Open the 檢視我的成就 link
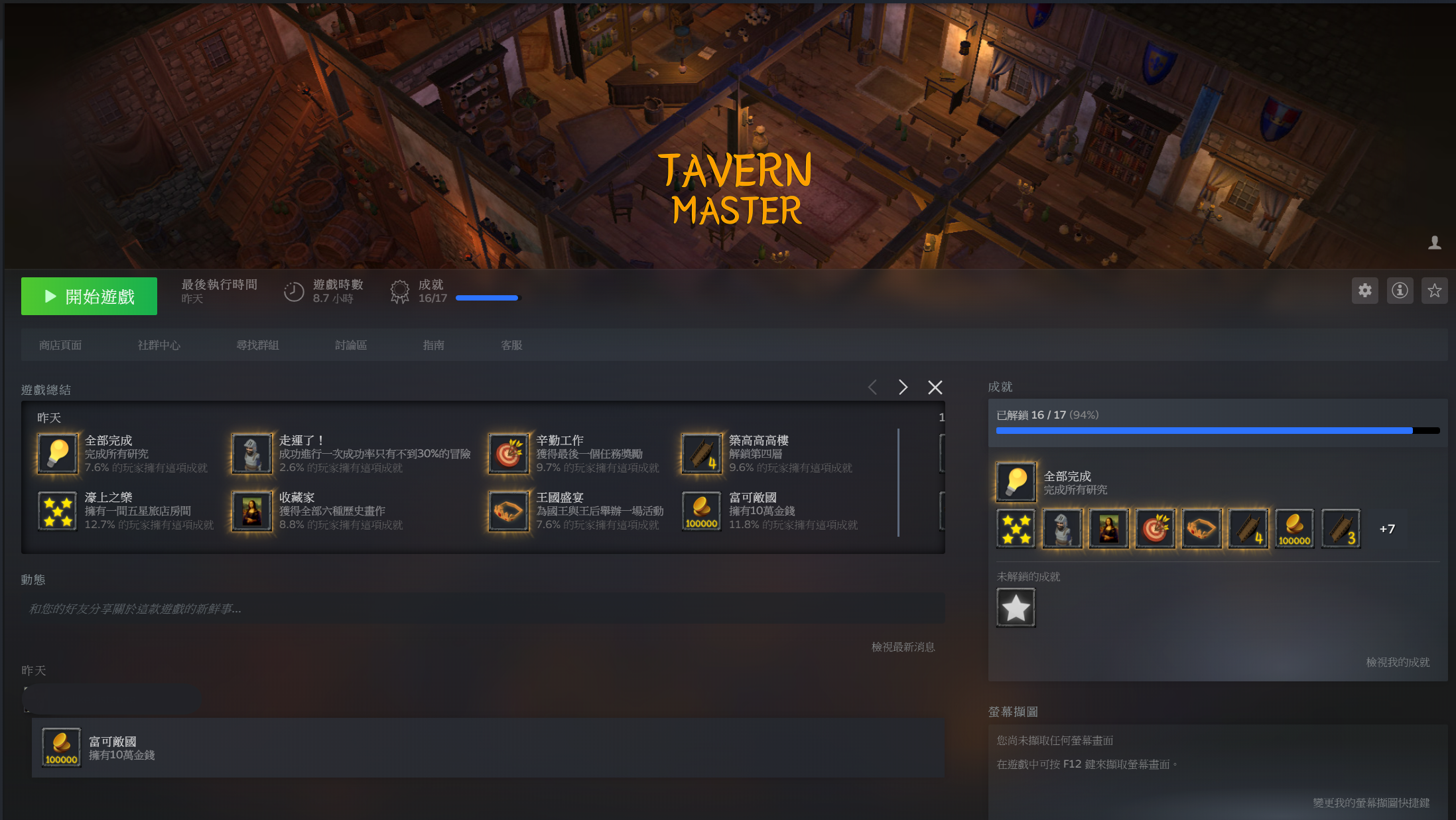The width and height of the screenshot is (1456, 820). (1398, 662)
